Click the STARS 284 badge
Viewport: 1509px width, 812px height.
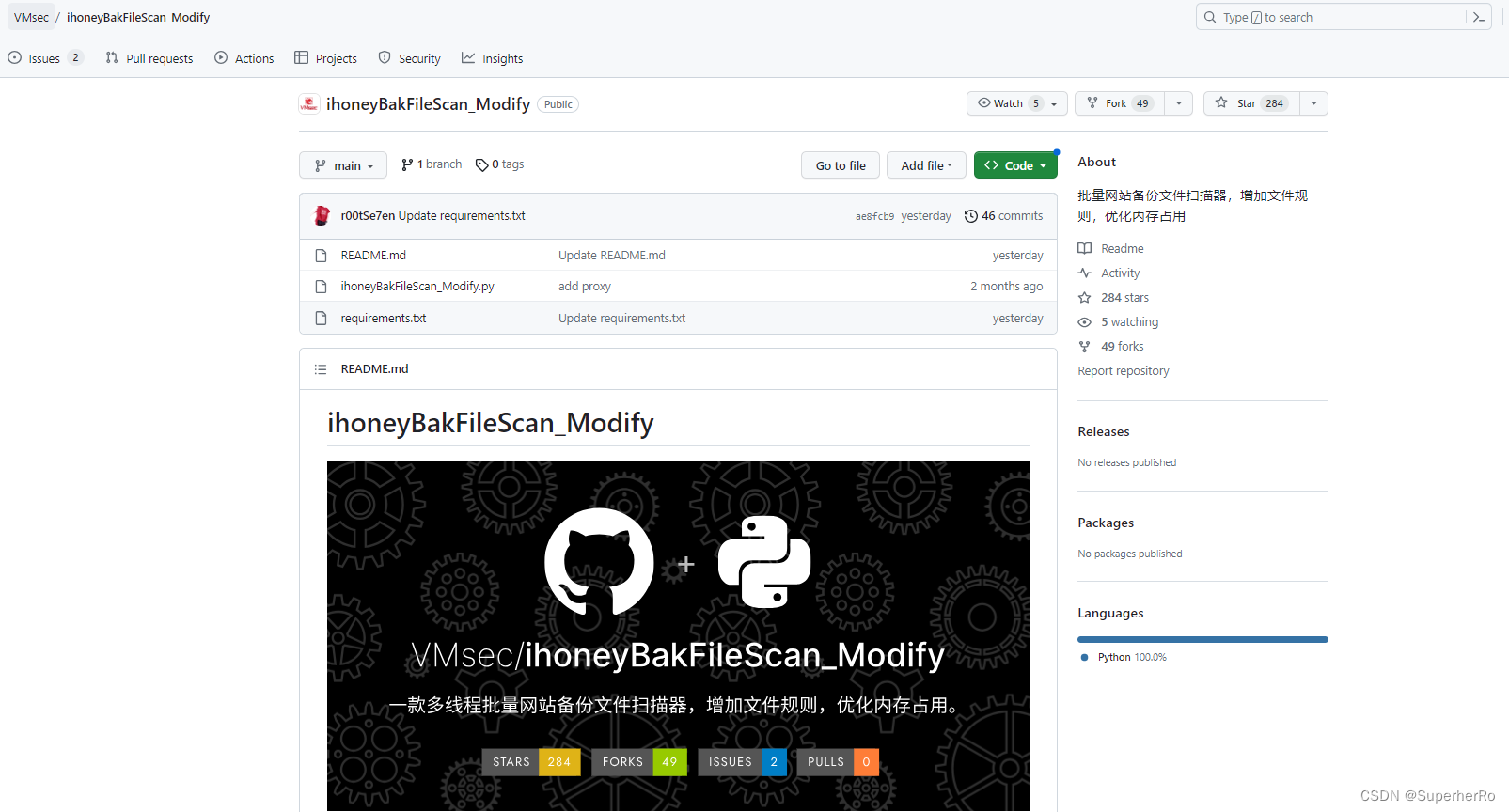(x=531, y=762)
